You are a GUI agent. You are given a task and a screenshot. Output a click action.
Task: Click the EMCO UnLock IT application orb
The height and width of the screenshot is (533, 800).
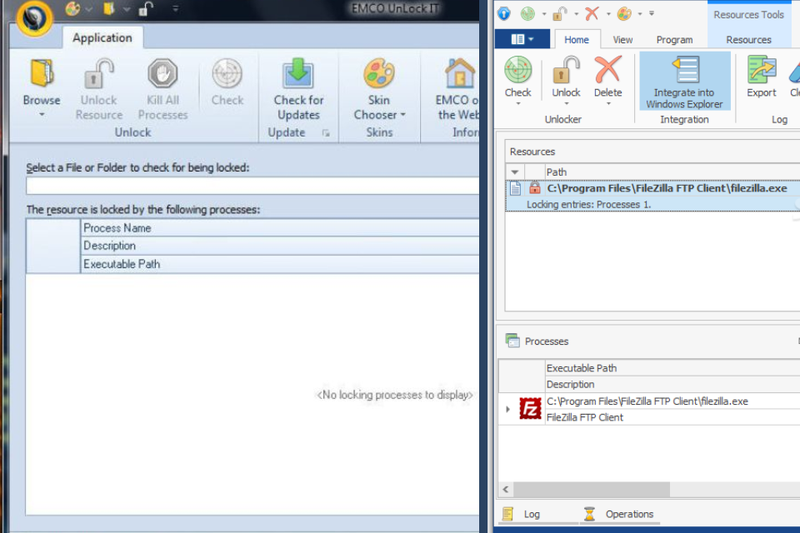point(34,19)
